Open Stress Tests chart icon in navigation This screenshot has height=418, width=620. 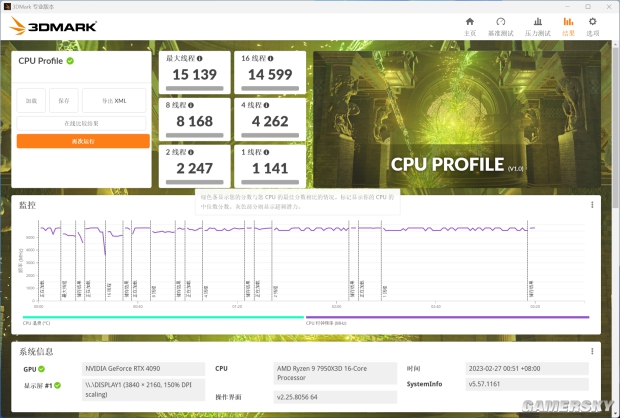pos(538,21)
